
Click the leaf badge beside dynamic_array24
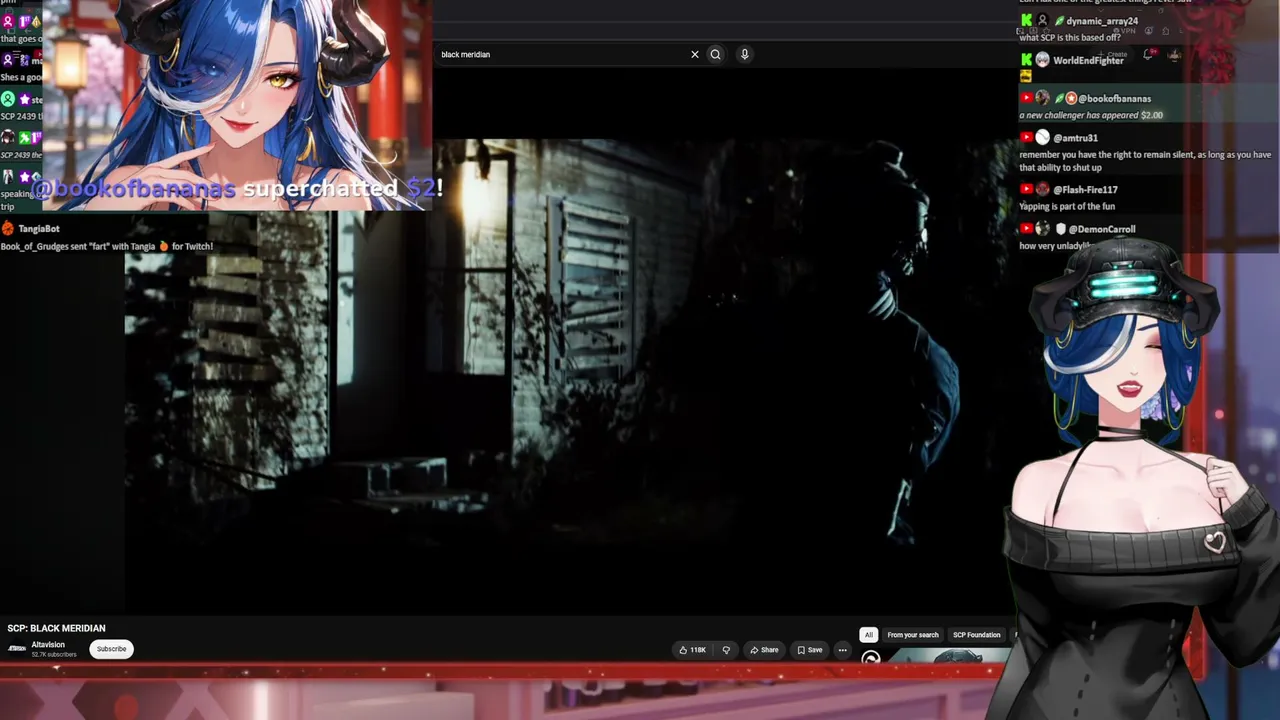(1060, 21)
